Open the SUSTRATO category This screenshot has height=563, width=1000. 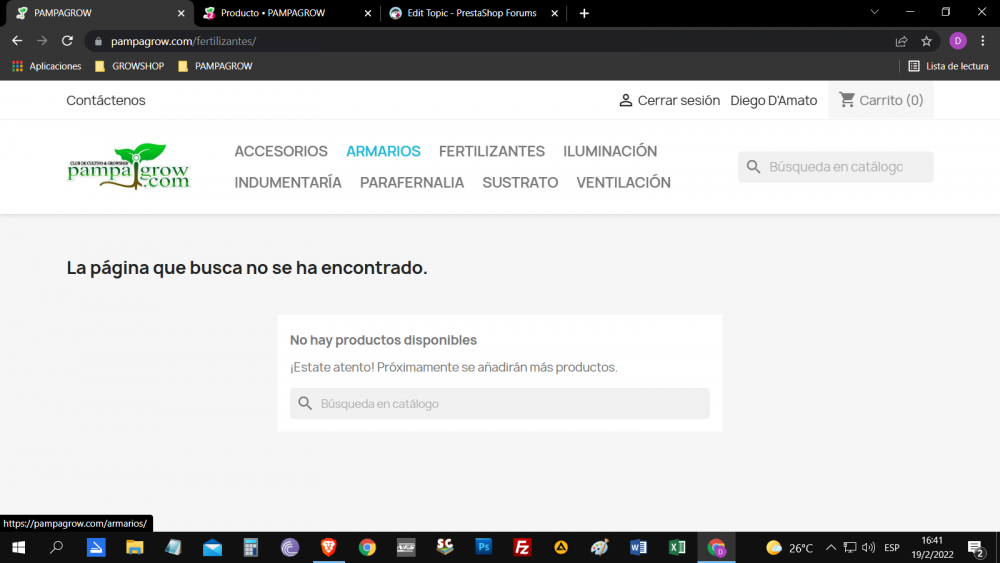(520, 182)
